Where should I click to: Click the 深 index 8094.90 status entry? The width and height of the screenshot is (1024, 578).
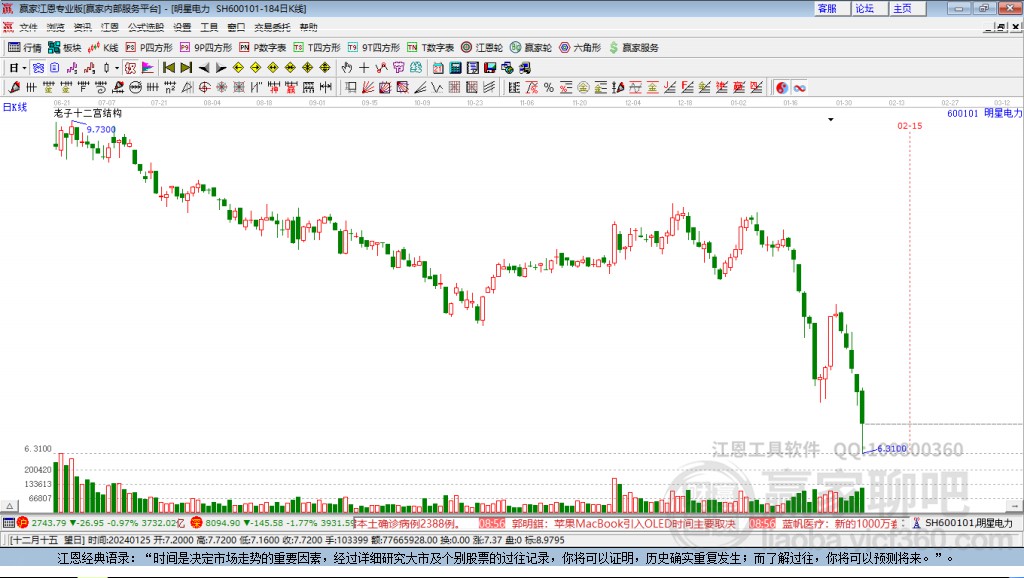(272, 523)
